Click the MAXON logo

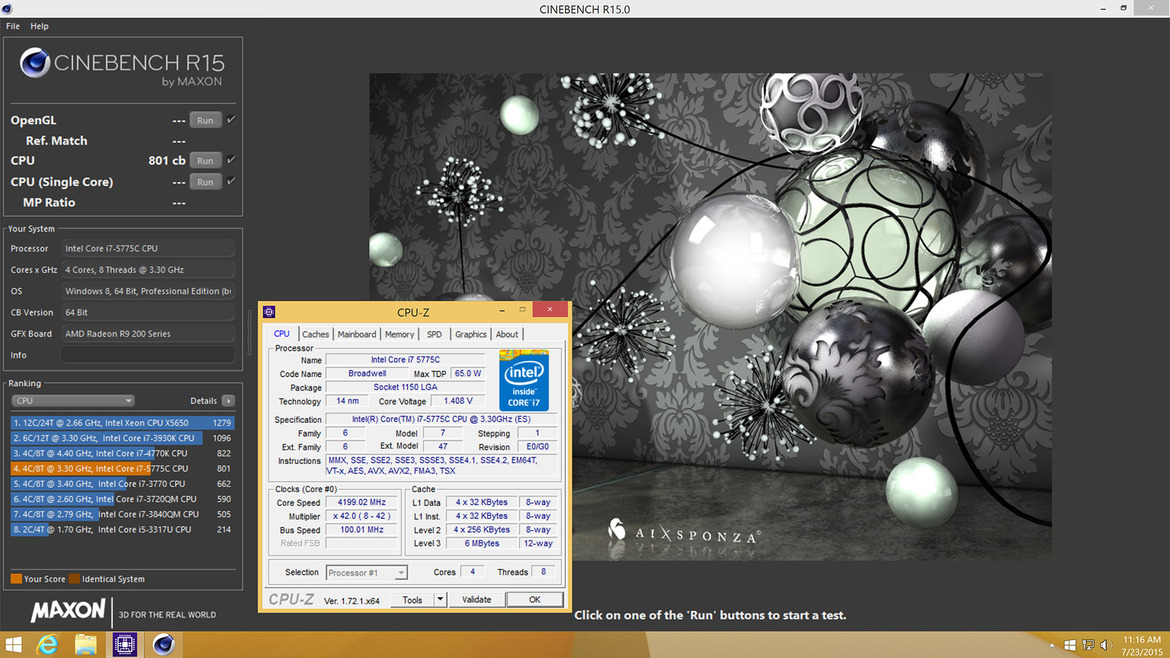point(67,610)
